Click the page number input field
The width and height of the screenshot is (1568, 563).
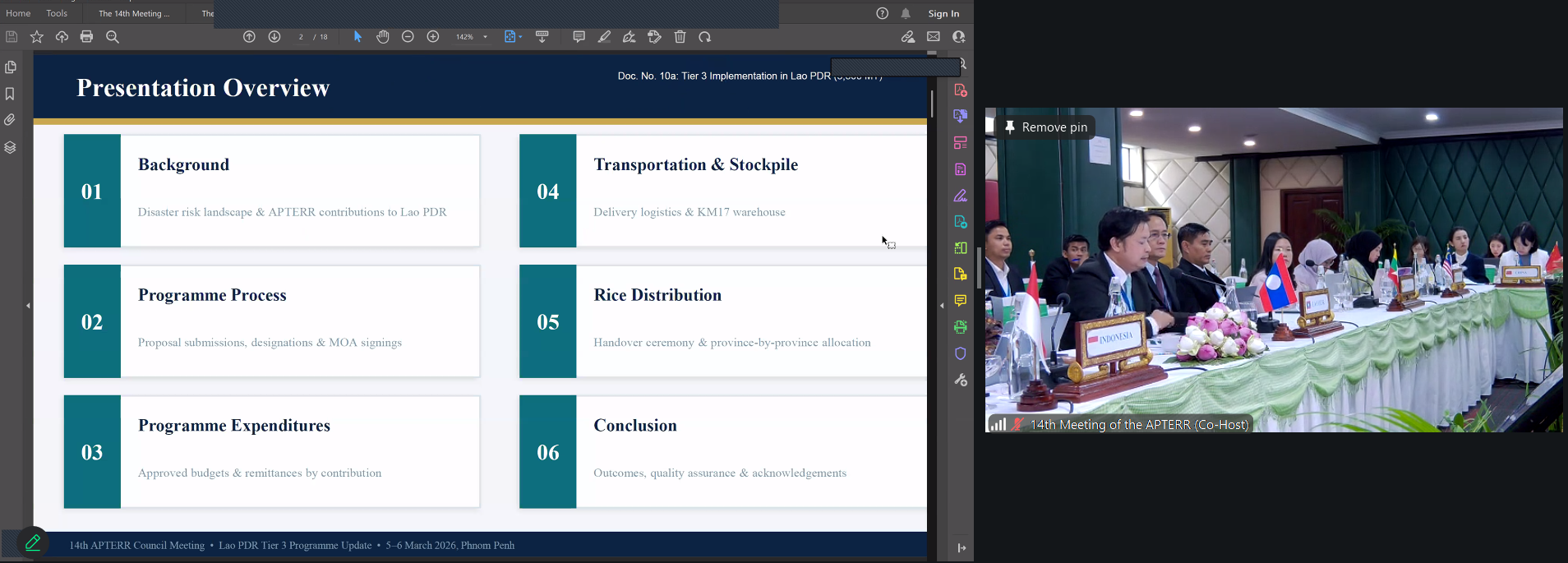302,37
